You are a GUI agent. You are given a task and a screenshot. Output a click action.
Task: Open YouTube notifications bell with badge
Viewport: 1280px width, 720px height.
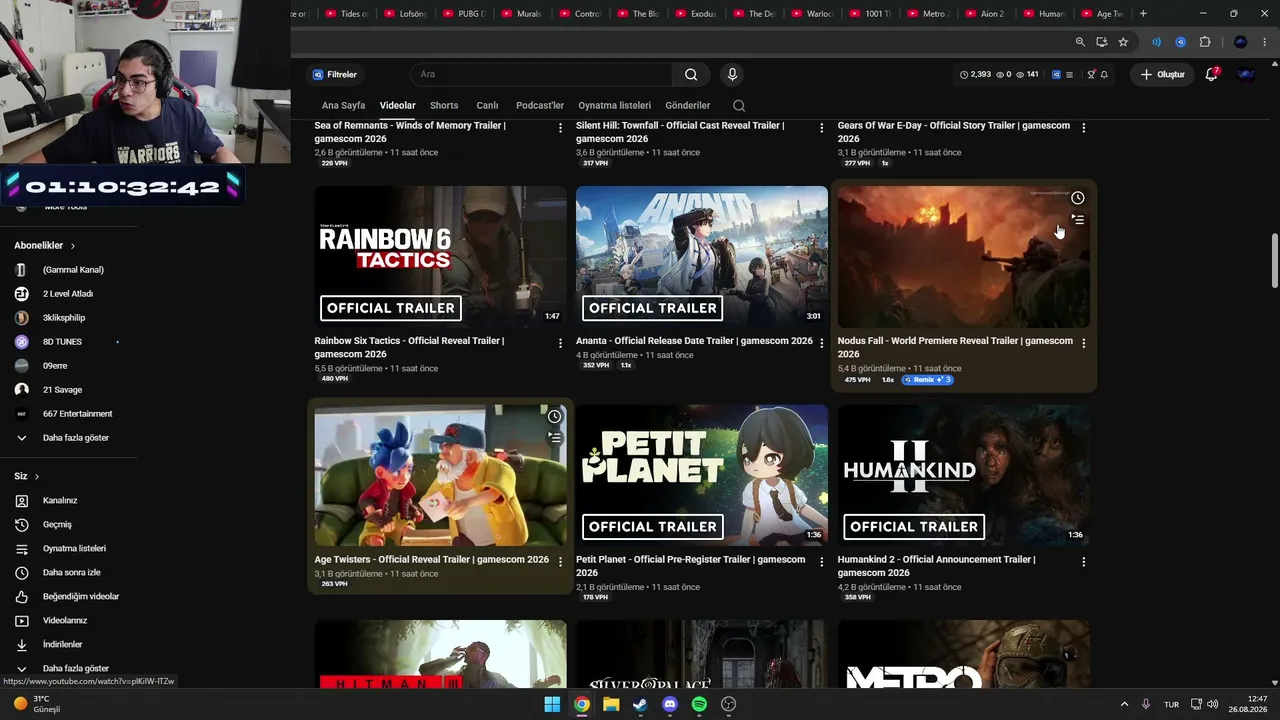(x=1211, y=75)
